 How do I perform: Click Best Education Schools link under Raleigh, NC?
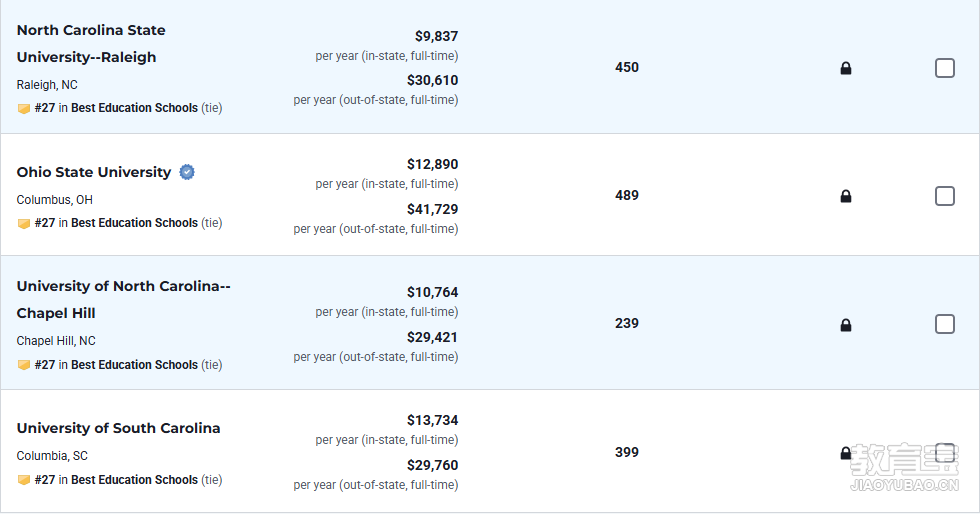click(134, 108)
